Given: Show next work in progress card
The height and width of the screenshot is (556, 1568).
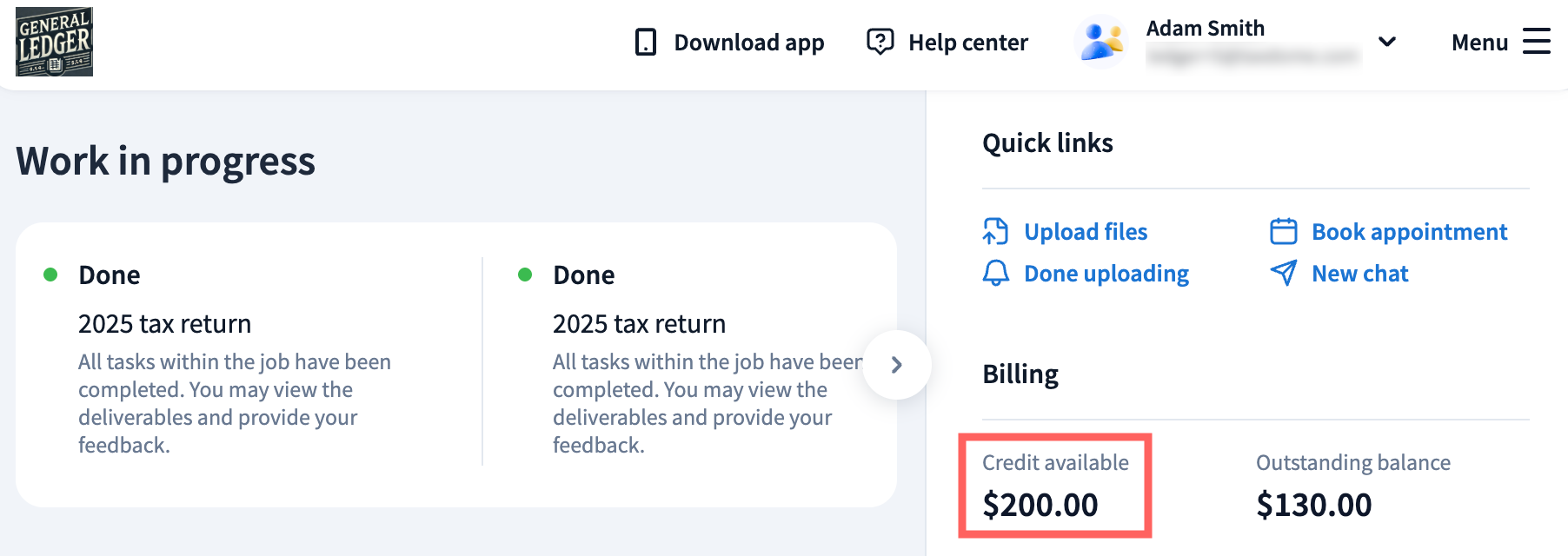Looking at the screenshot, I should [x=897, y=365].
